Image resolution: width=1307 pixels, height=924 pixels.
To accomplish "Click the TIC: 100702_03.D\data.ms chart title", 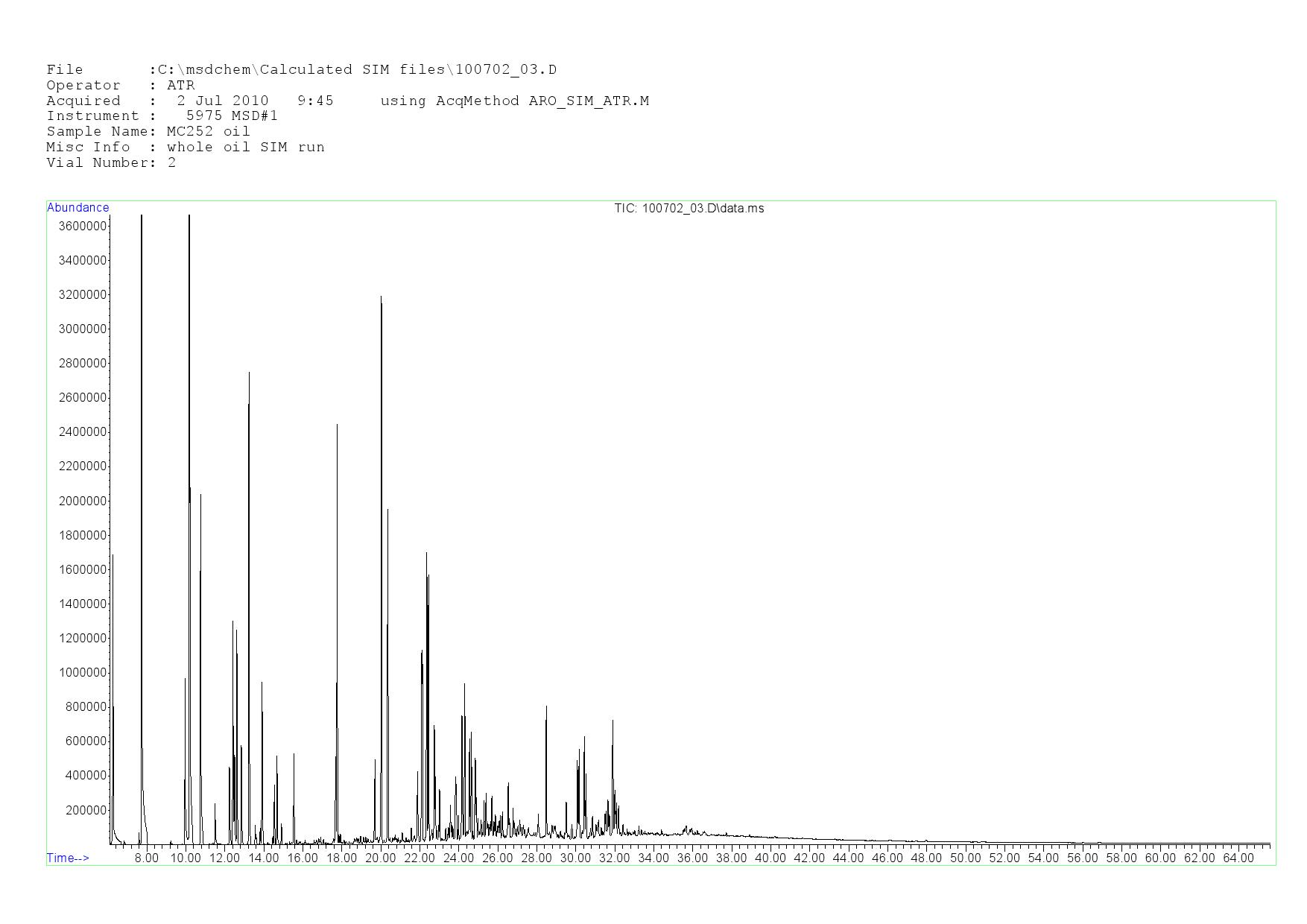I will (689, 209).
